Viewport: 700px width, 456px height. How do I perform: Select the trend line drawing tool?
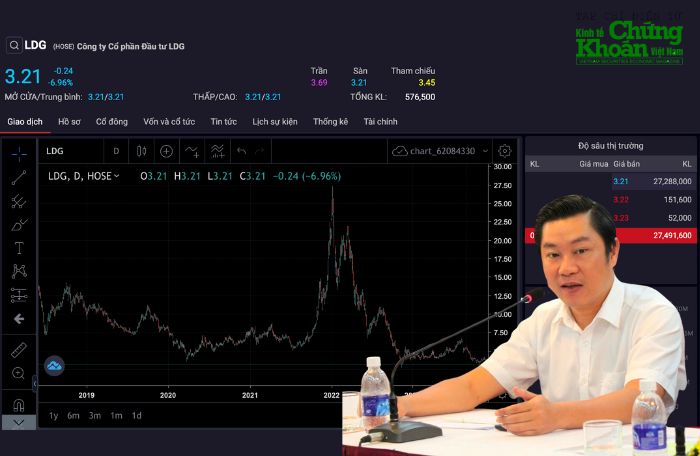(x=19, y=178)
